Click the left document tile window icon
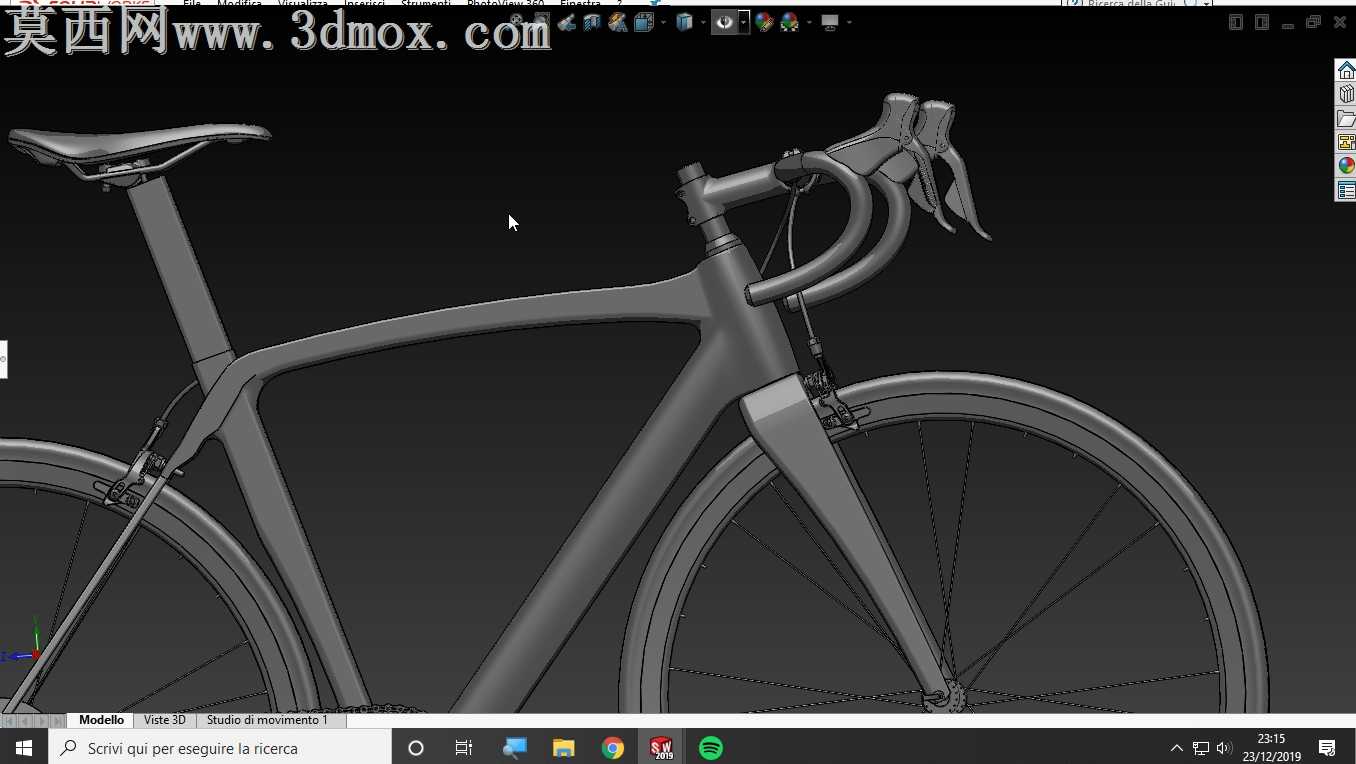Image resolution: width=1356 pixels, height=764 pixels. [1236, 22]
